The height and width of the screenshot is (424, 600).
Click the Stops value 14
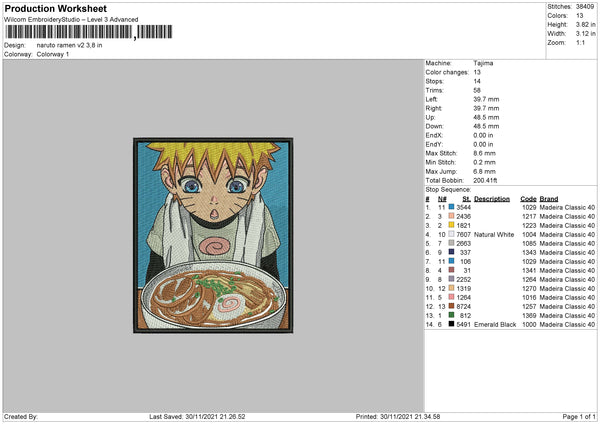click(x=477, y=81)
